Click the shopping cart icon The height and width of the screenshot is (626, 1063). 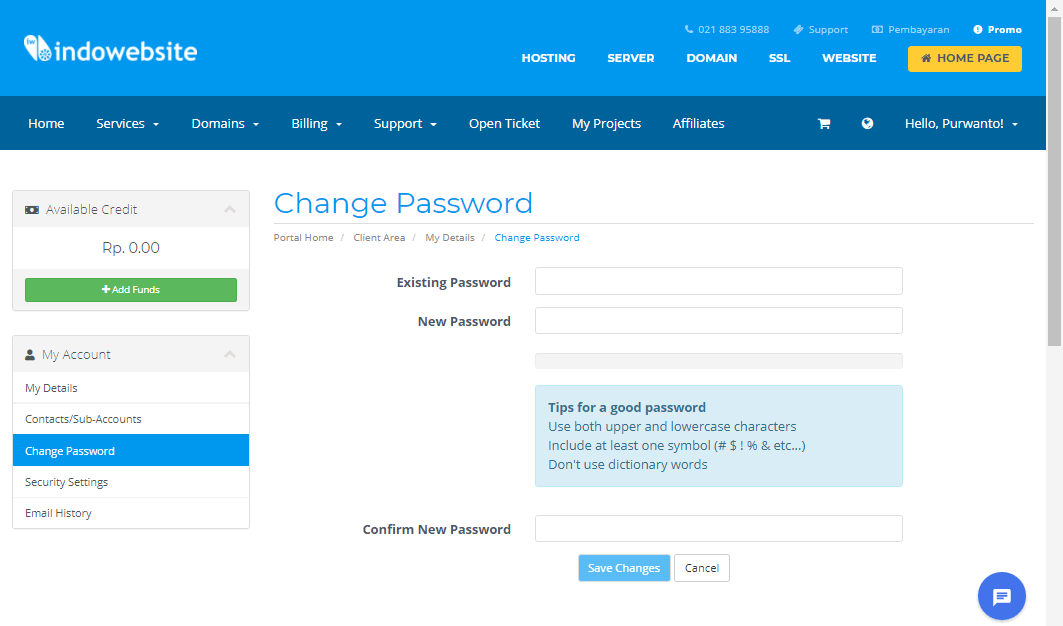(824, 124)
